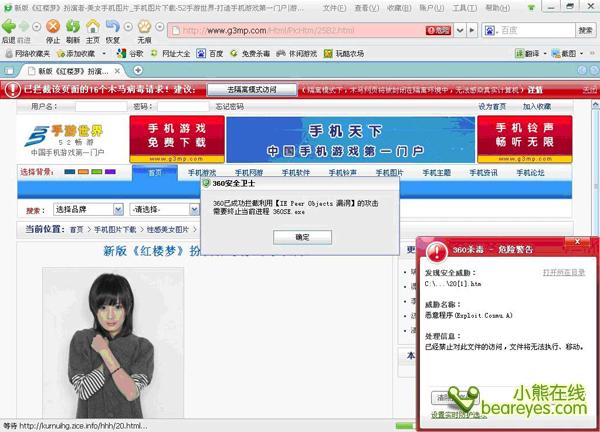
Task: Click the tab list icon left of tabs
Action: tap(9, 71)
